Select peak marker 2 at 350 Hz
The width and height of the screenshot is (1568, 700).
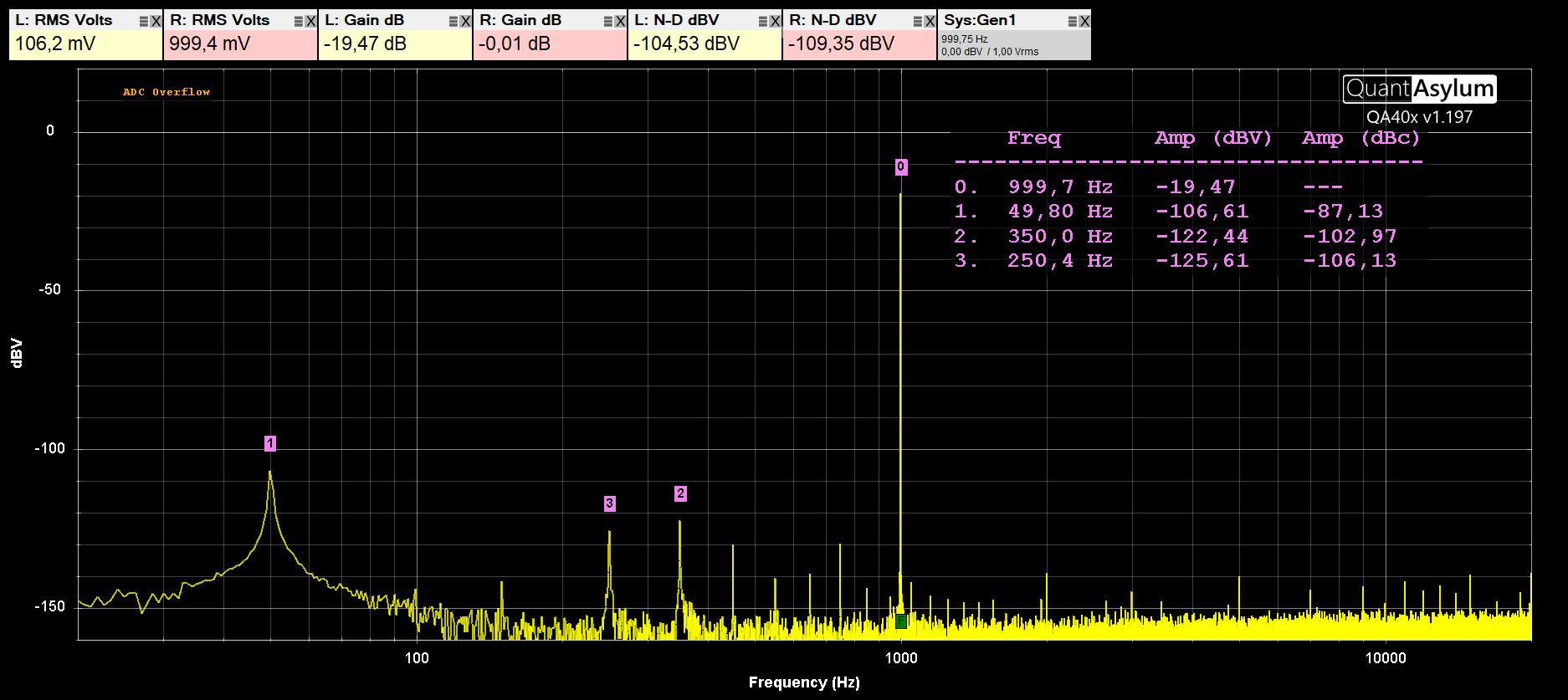point(680,494)
